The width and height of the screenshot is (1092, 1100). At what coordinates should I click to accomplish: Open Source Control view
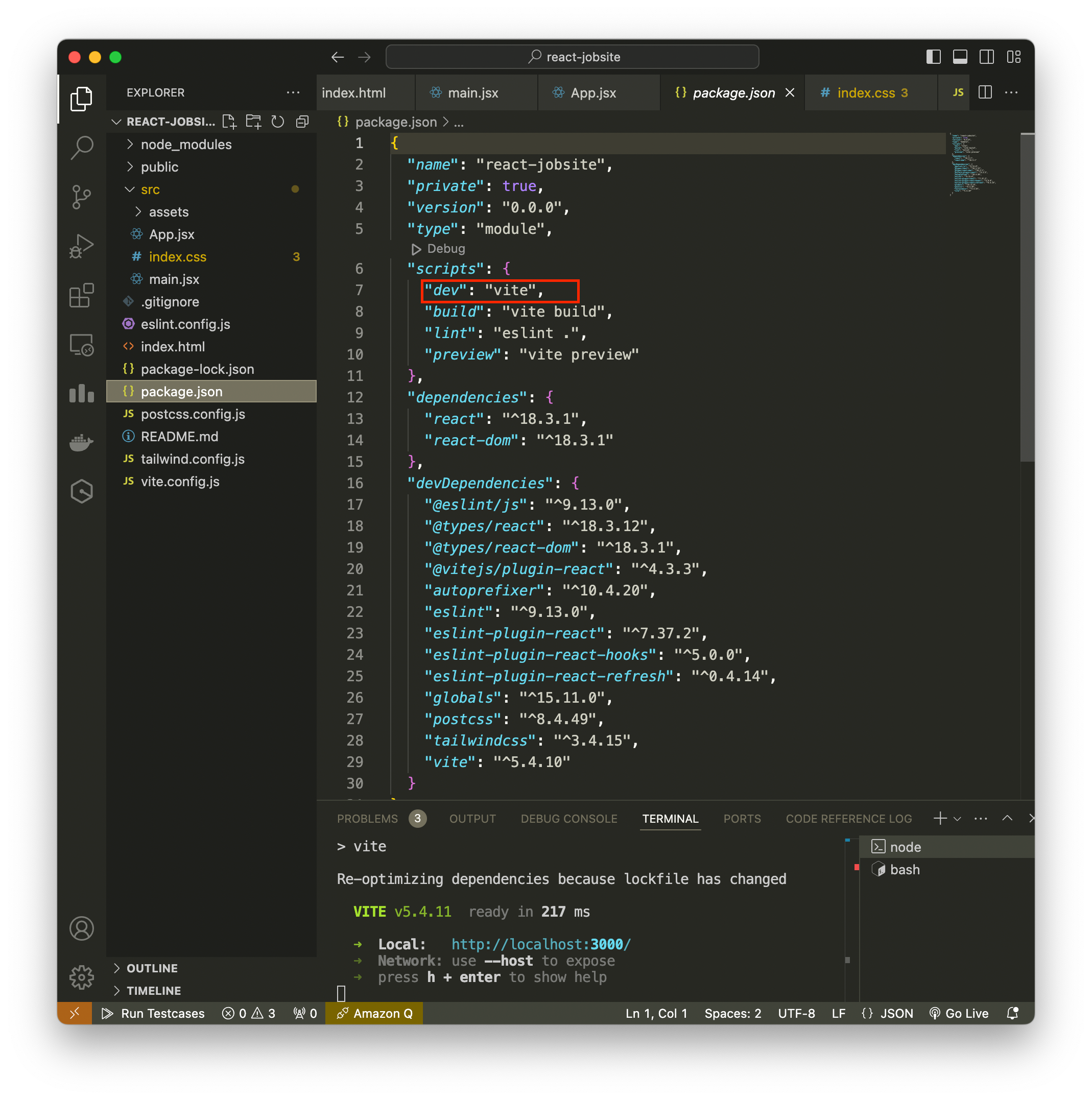[81, 197]
